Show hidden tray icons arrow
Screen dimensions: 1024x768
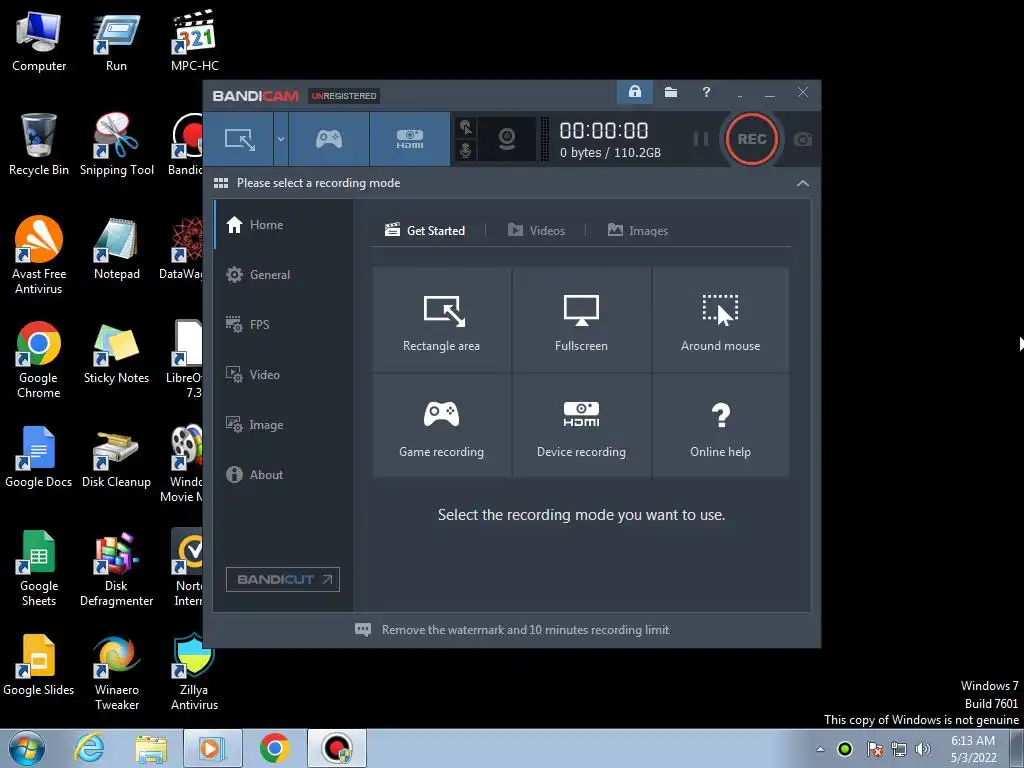(x=820, y=749)
